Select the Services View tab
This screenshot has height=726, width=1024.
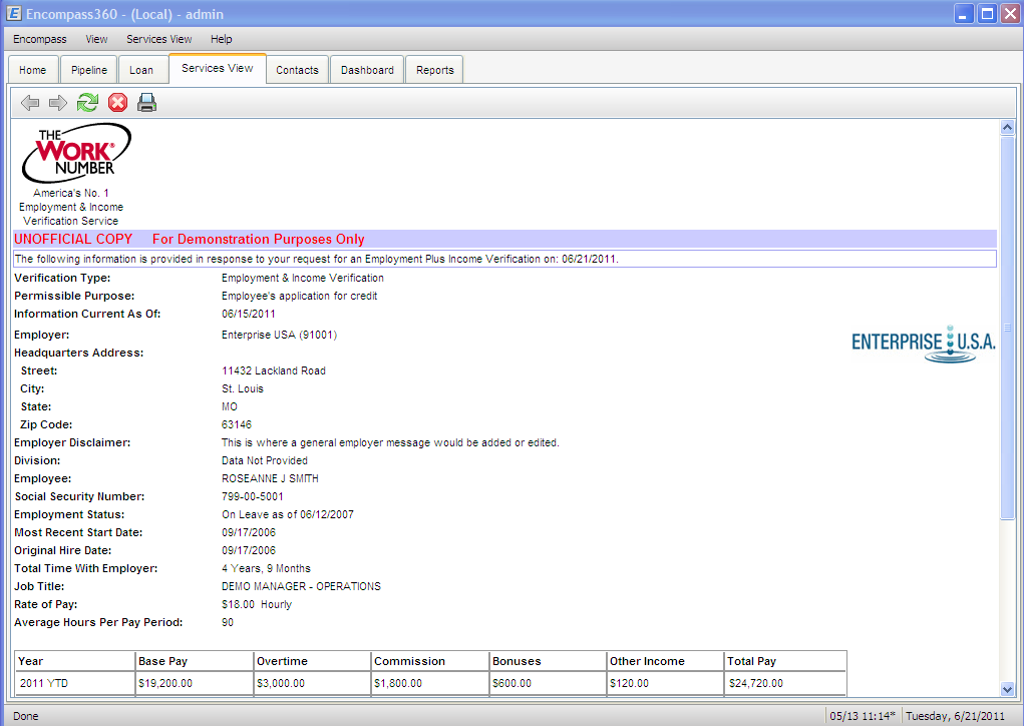point(217,68)
